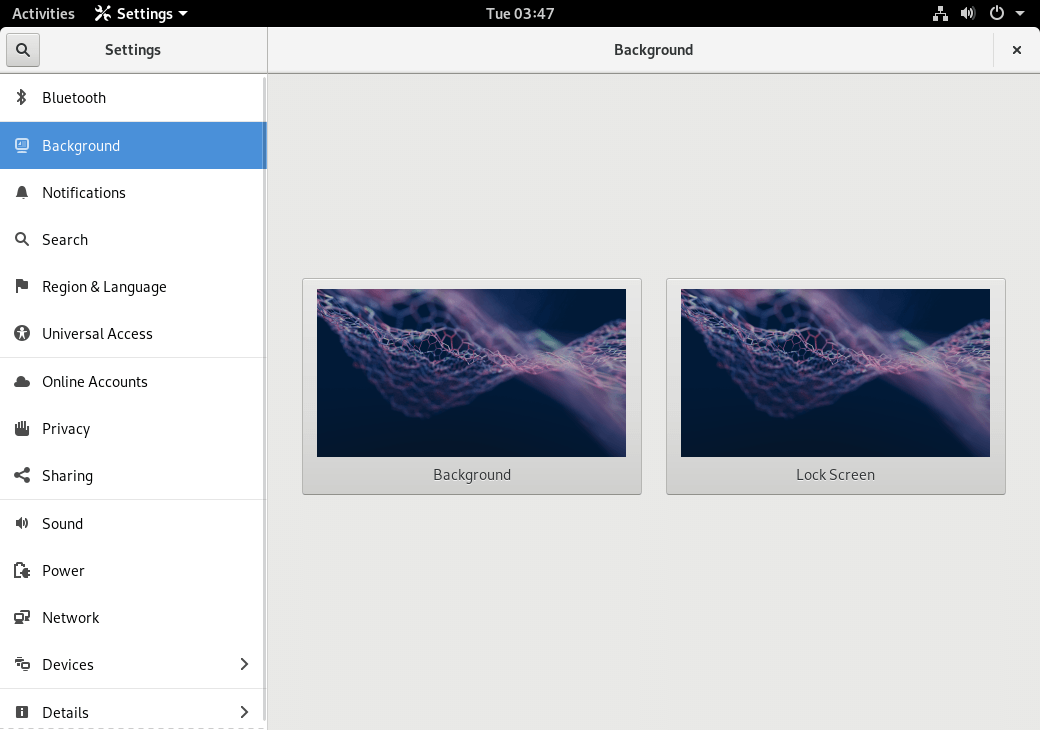Expand the Details submenu chevron
Screen dimensions: 1040x730
tap(244, 712)
